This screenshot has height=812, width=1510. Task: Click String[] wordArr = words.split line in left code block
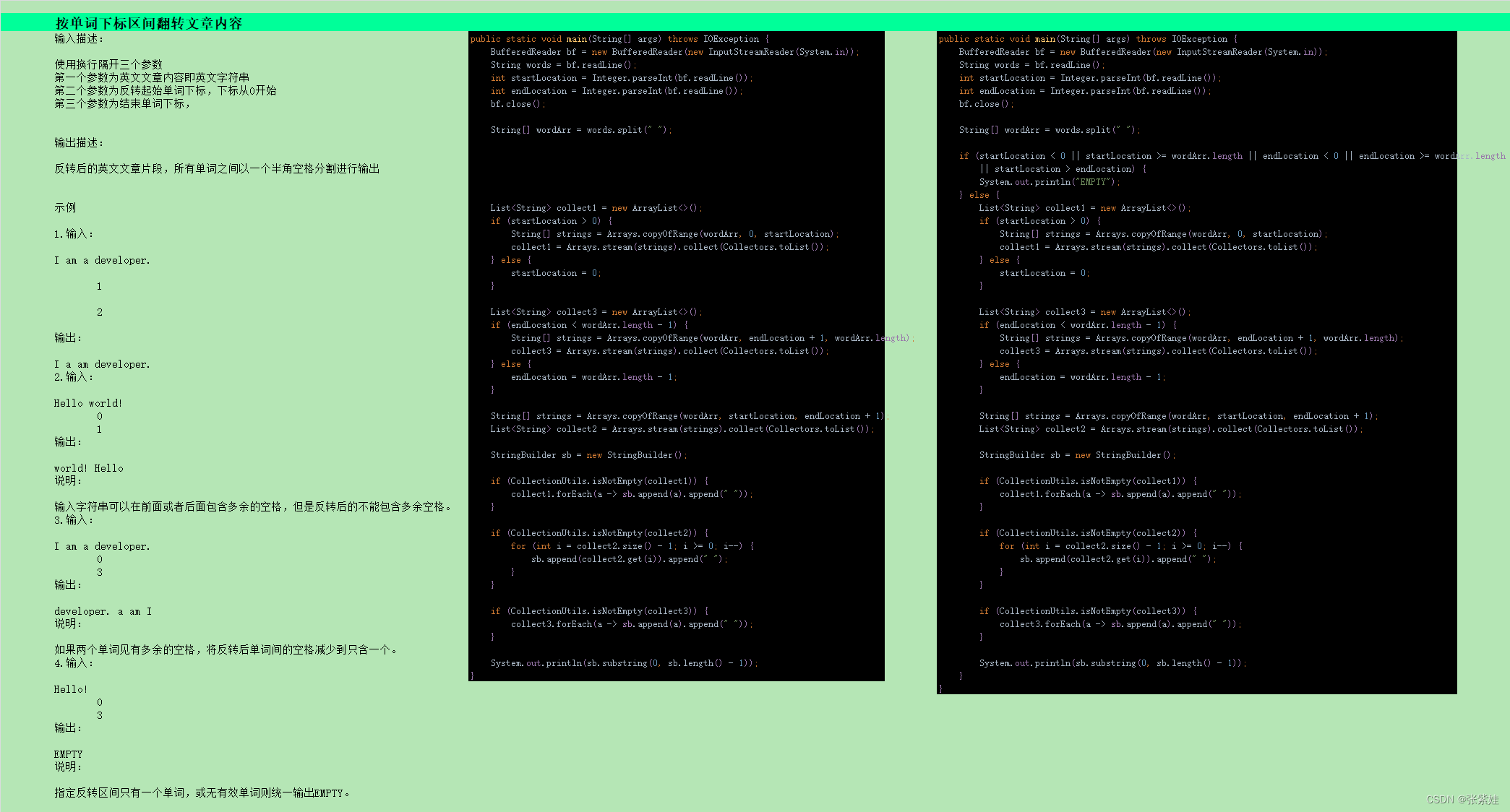(581, 130)
